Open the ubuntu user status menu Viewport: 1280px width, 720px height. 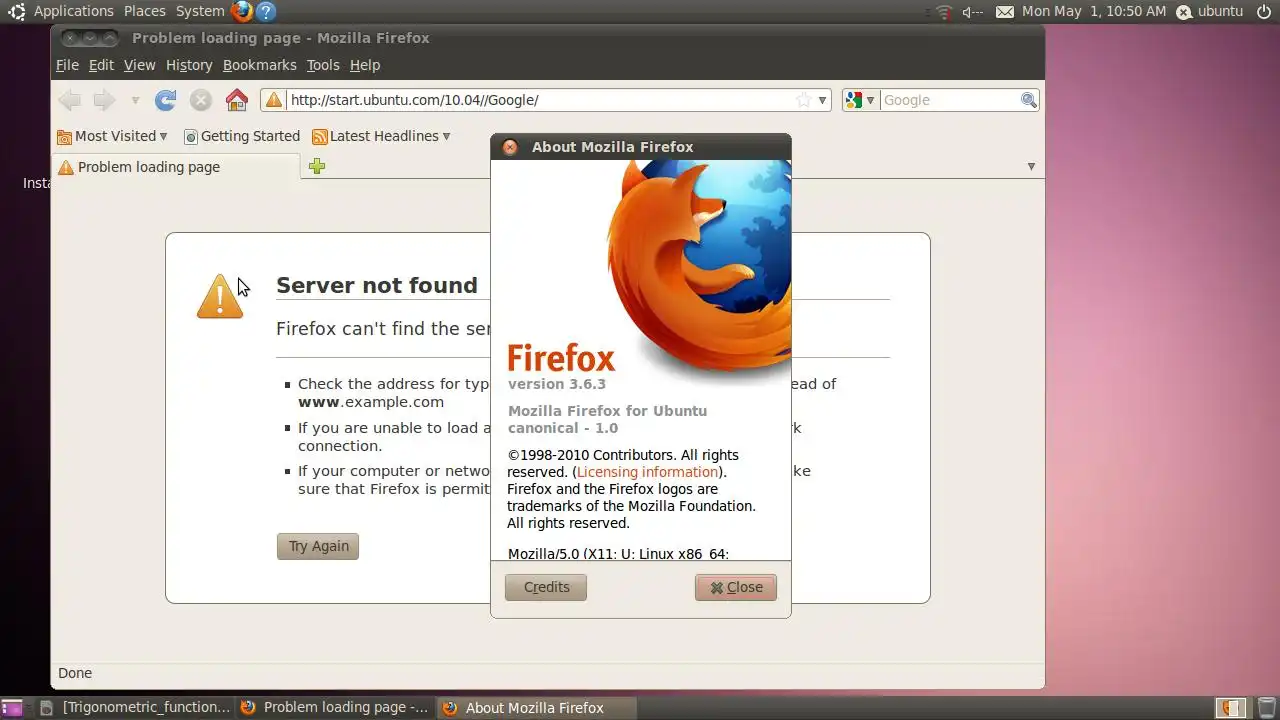coord(1209,11)
